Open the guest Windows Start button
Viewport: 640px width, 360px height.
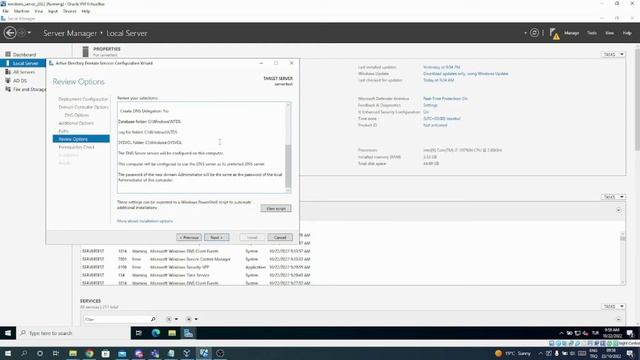[x=8, y=333]
